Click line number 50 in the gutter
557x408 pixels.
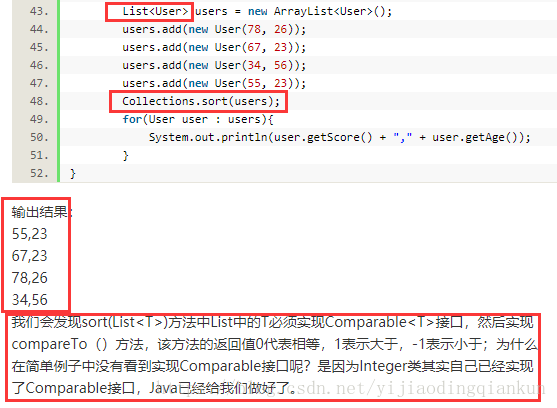tap(39, 138)
